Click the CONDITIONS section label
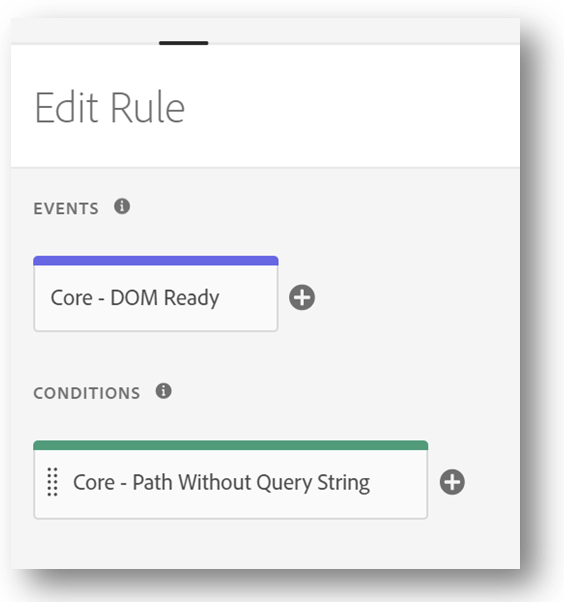The height and width of the screenshot is (602, 564). point(87,393)
